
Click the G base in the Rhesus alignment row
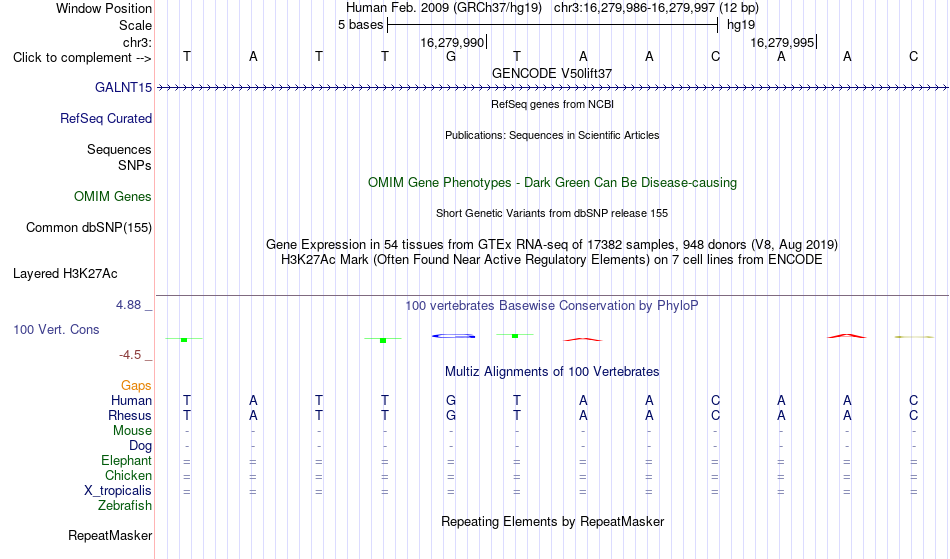point(451,415)
